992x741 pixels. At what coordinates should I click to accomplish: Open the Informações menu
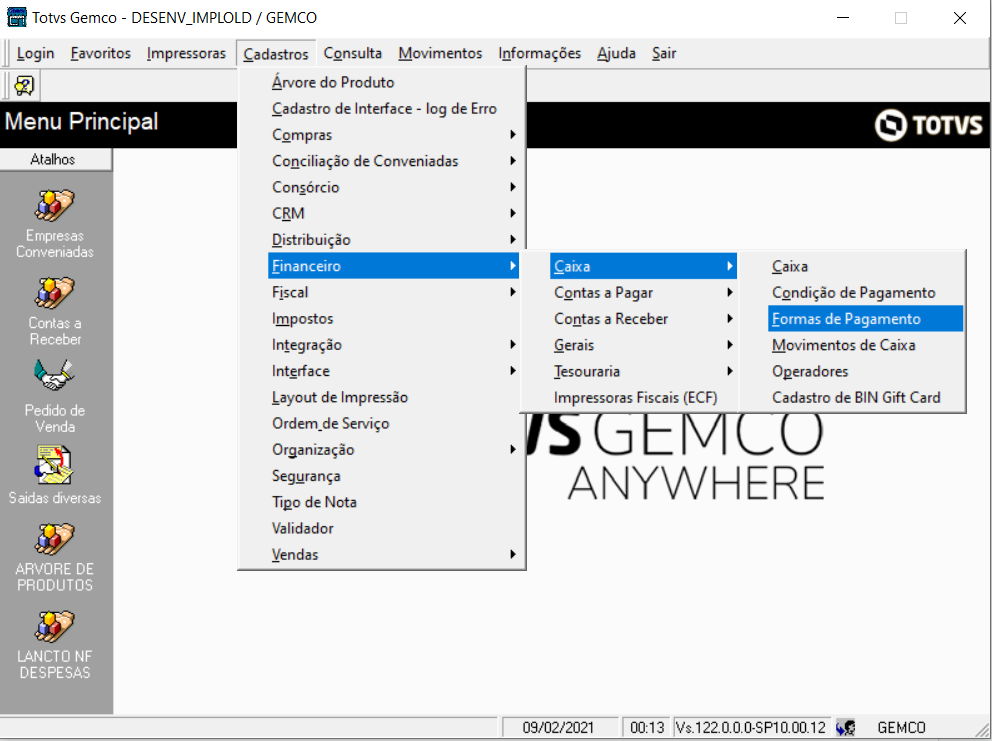(540, 53)
